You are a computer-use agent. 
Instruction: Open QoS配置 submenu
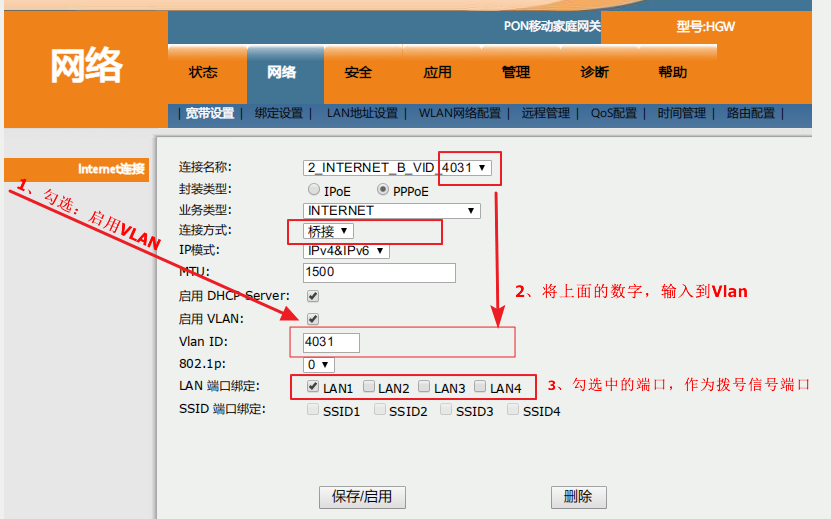(x=614, y=113)
